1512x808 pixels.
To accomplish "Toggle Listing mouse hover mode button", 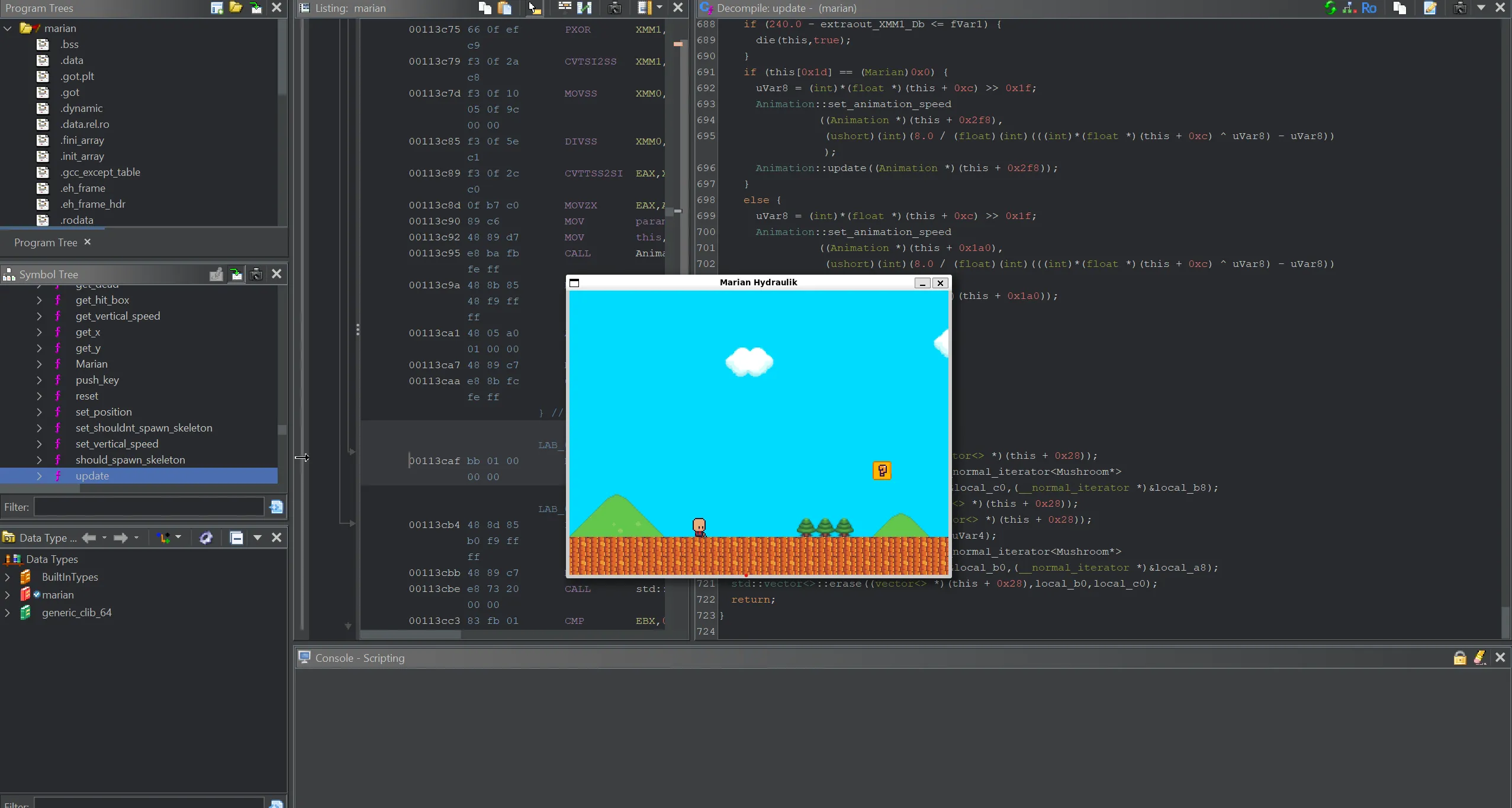I will pos(534,8).
